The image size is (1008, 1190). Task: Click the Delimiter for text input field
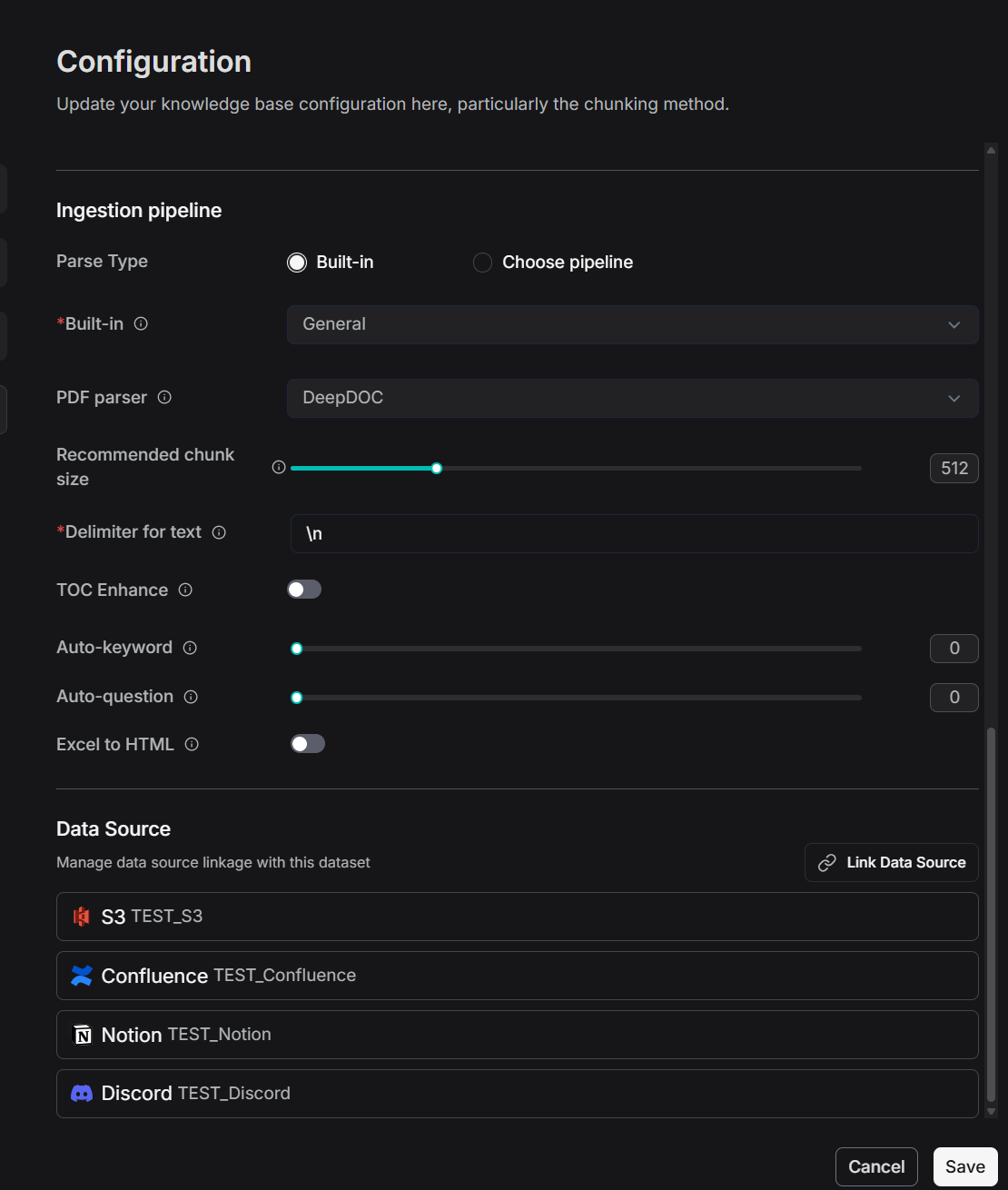[x=632, y=534]
